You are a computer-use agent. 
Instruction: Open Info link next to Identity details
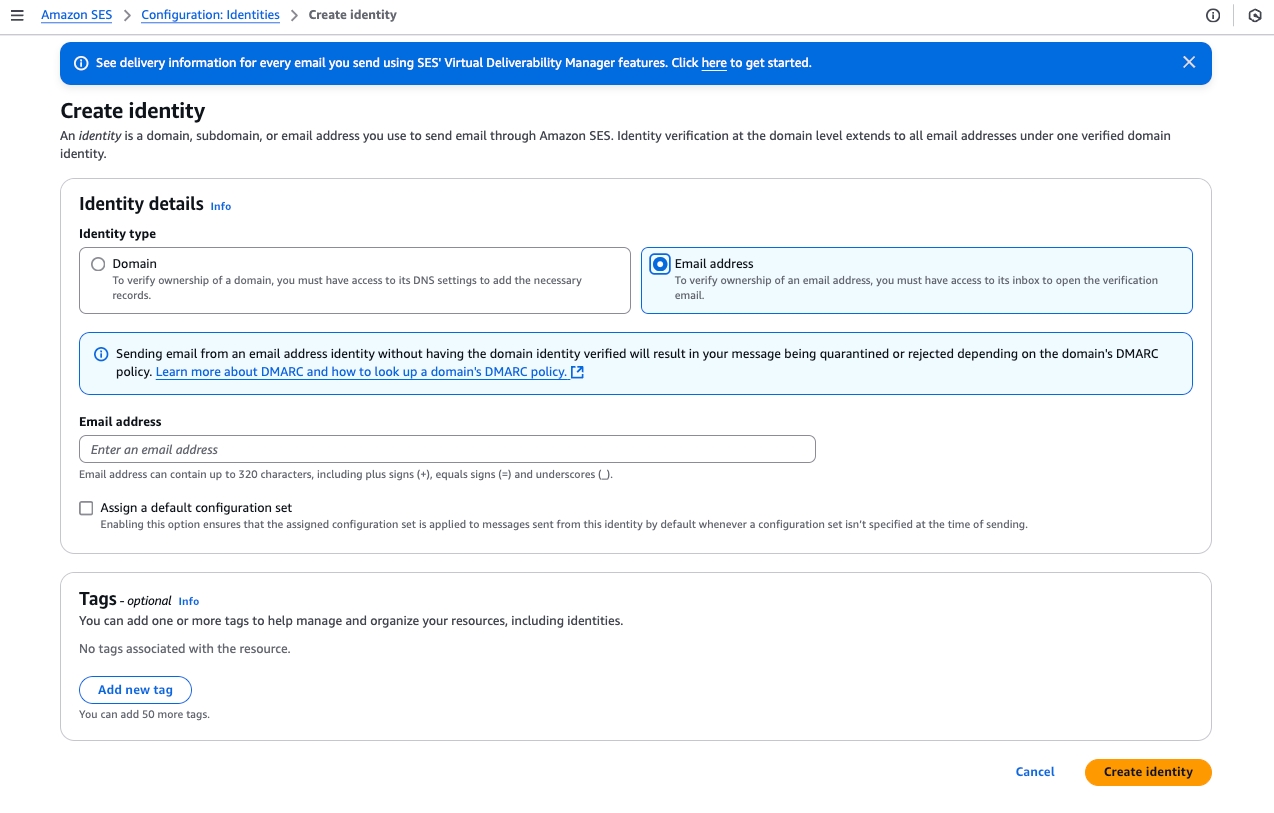pyautogui.click(x=220, y=206)
